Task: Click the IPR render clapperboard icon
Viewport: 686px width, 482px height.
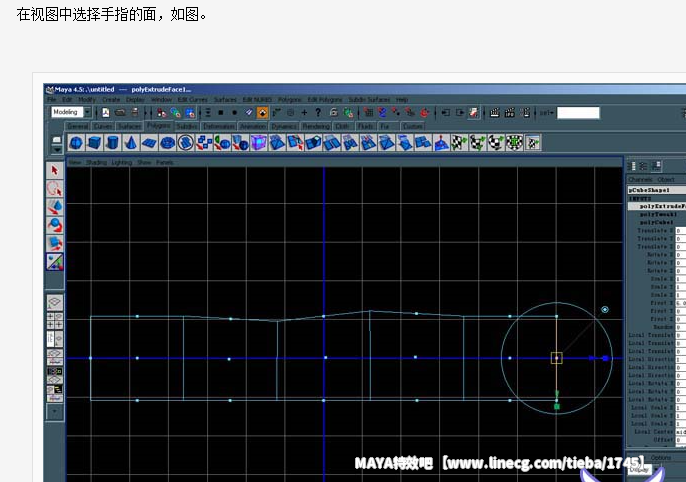Action: (x=510, y=113)
